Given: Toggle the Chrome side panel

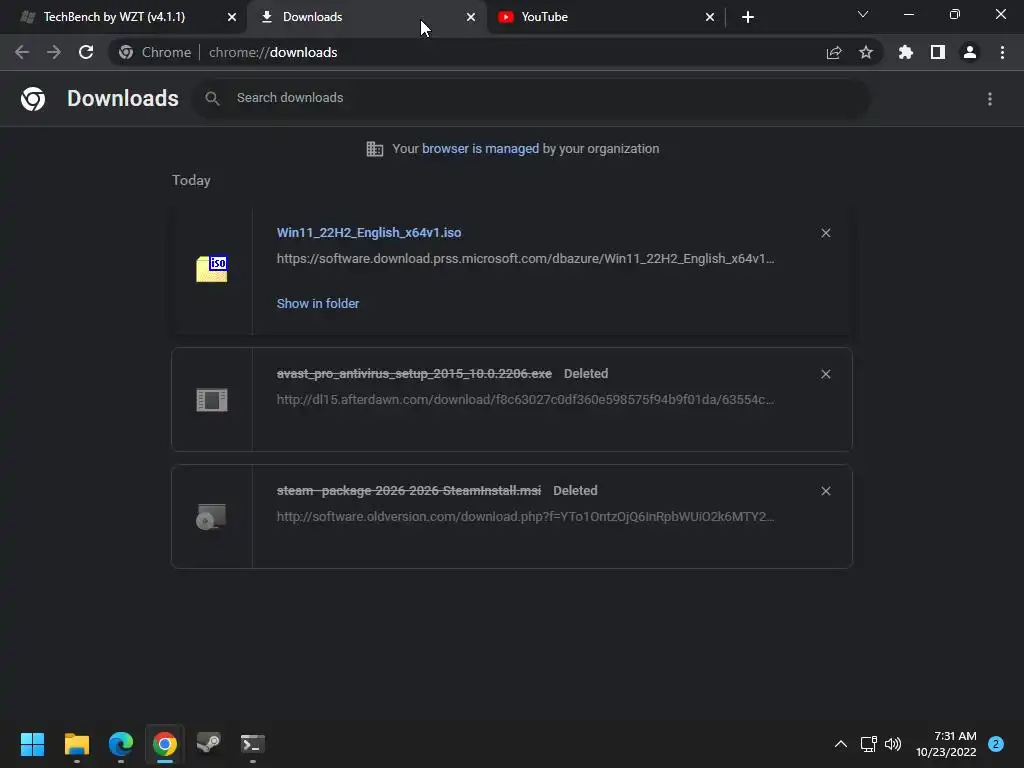Looking at the screenshot, I should point(938,52).
